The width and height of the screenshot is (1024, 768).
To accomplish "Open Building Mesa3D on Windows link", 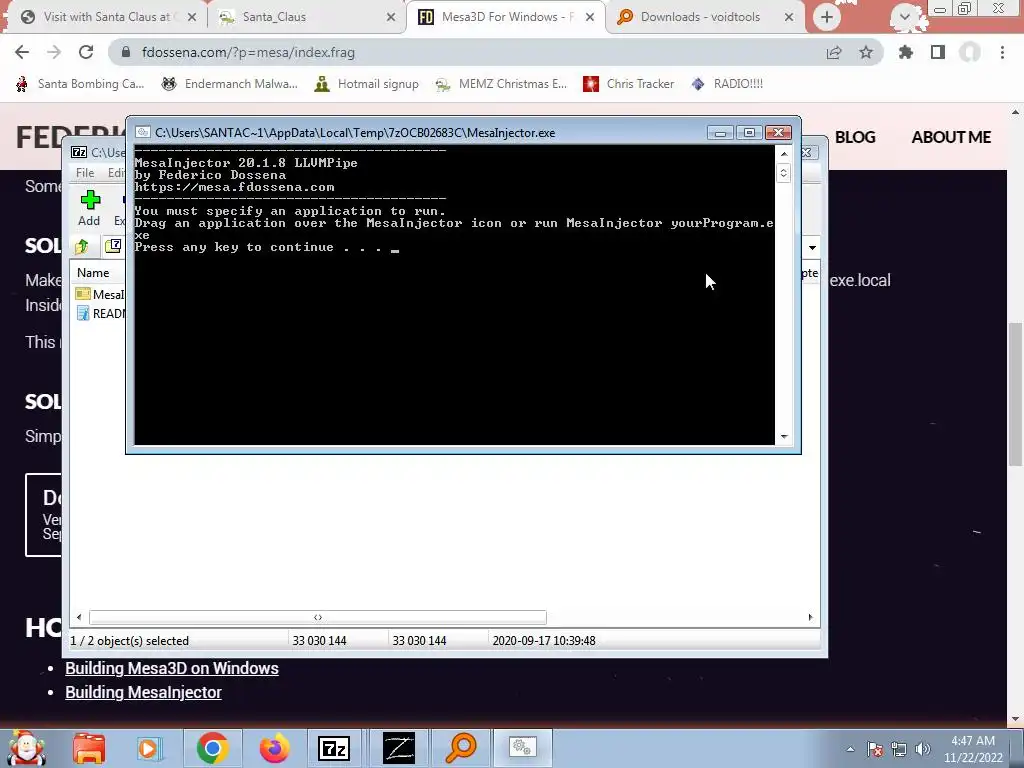I will pos(172,668).
